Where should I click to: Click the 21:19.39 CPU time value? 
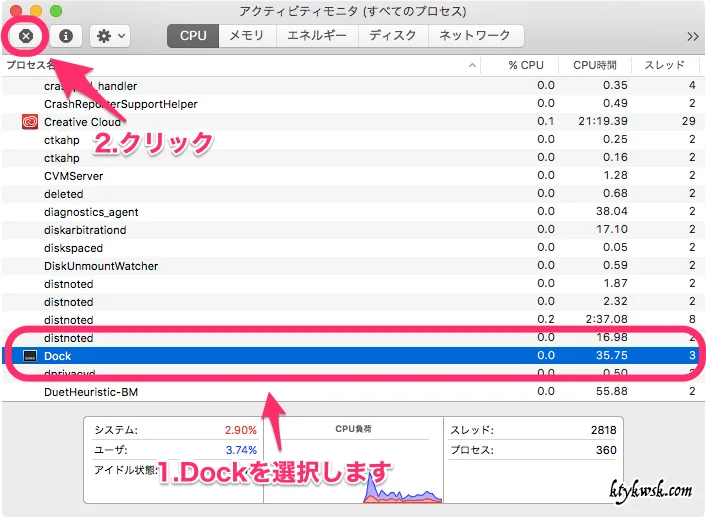603,121
